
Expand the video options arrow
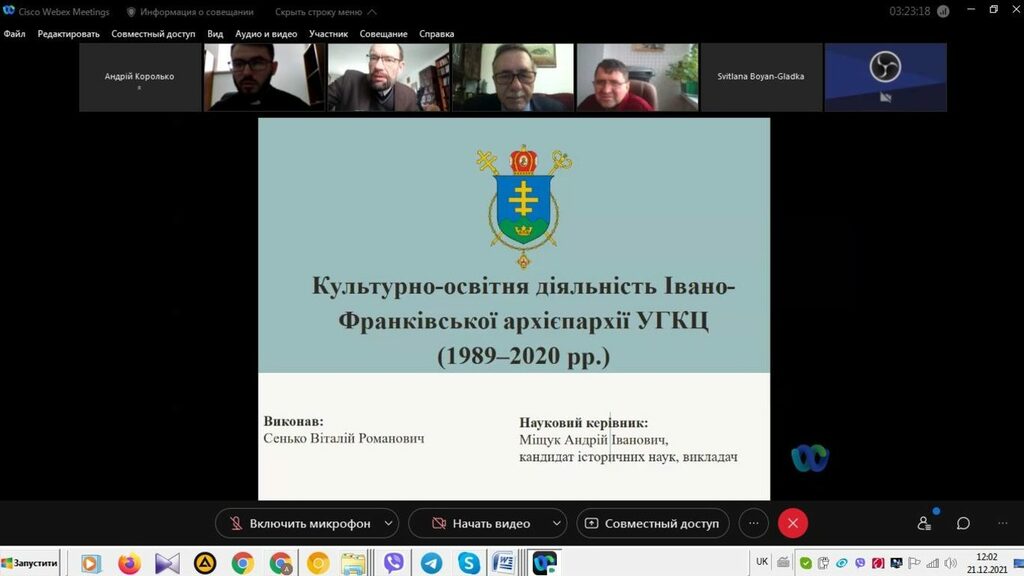[556, 523]
